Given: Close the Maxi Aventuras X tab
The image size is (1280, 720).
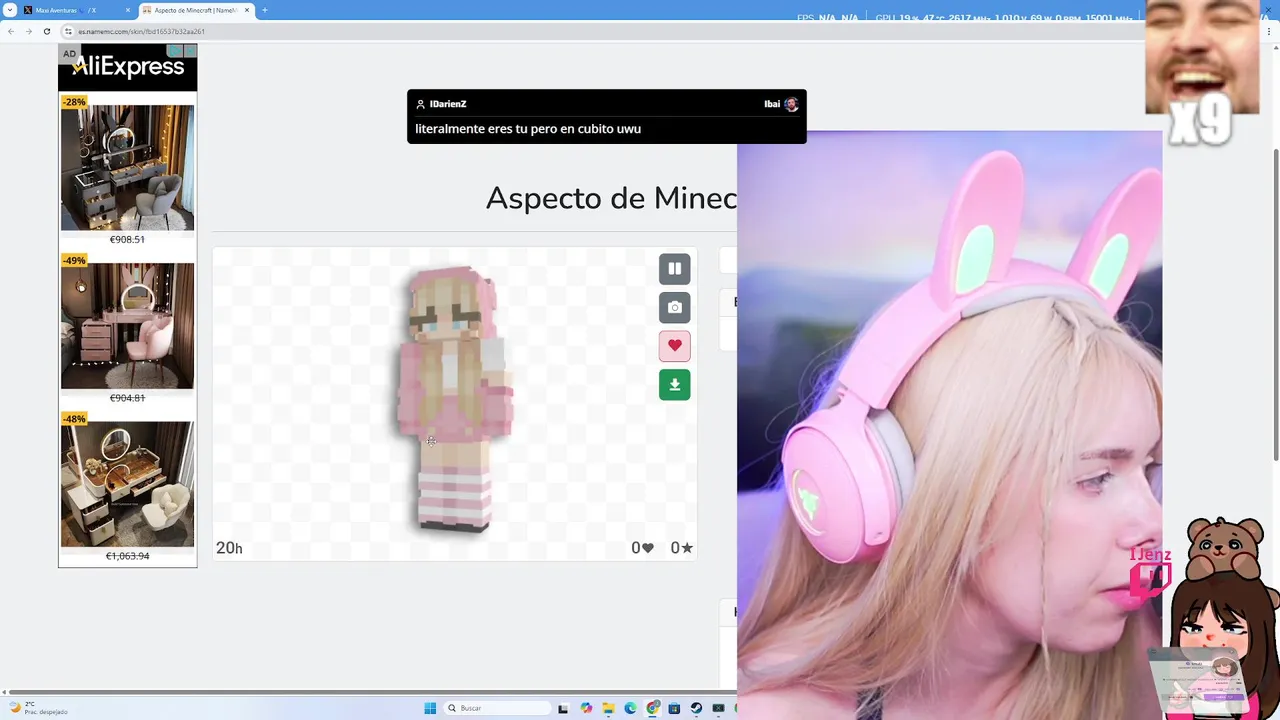Looking at the screenshot, I should (128, 10).
